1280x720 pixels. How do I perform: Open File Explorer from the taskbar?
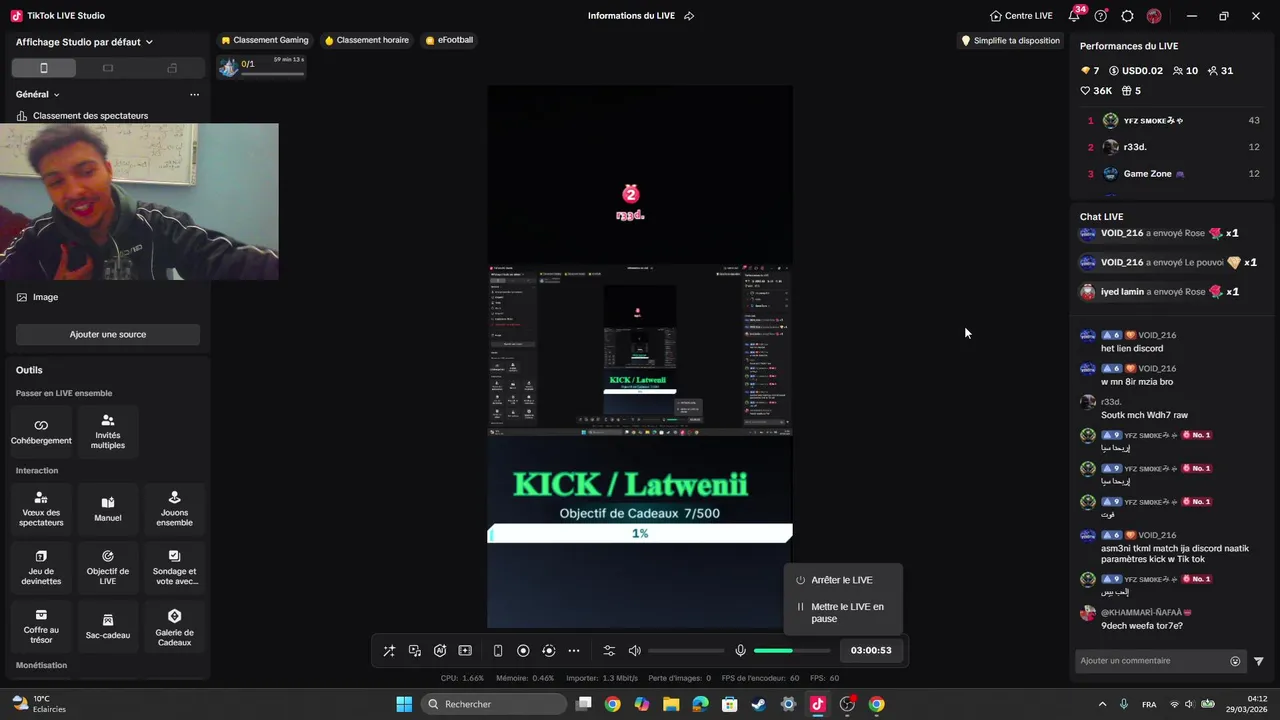[x=671, y=704]
